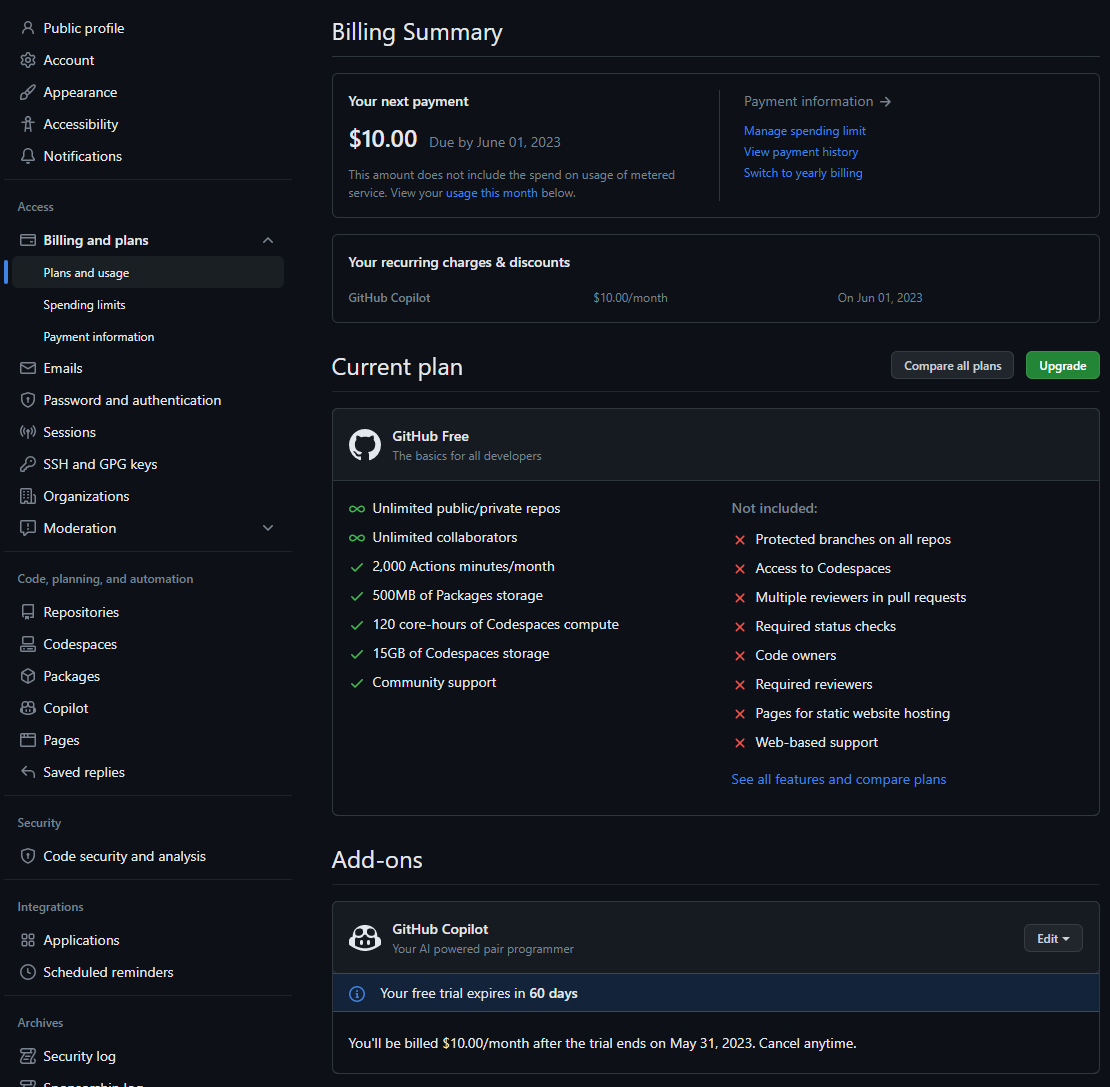Open Codespaces settings page
The width and height of the screenshot is (1110, 1087).
click(x=80, y=644)
